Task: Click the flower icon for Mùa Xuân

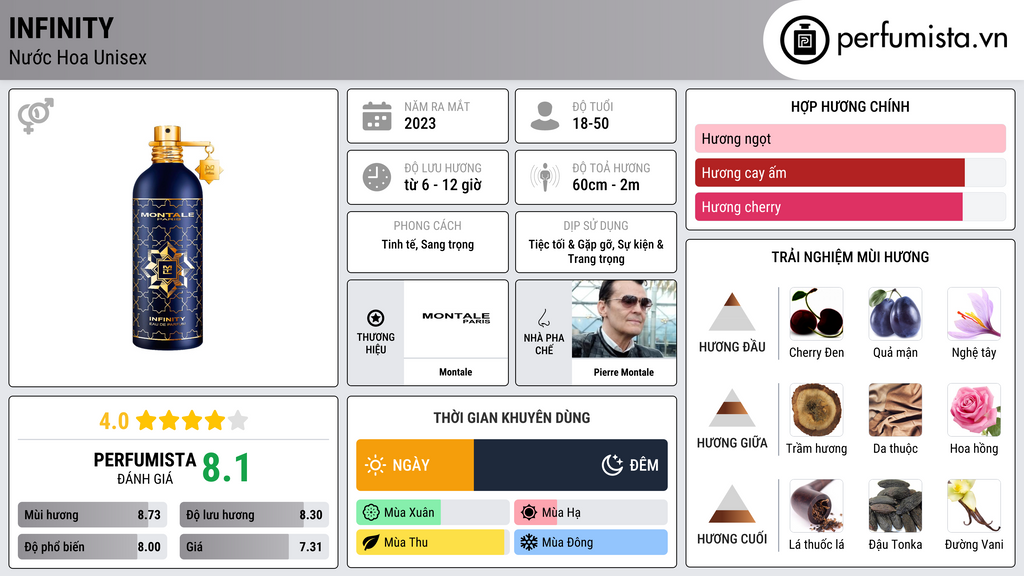Action: click(371, 513)
